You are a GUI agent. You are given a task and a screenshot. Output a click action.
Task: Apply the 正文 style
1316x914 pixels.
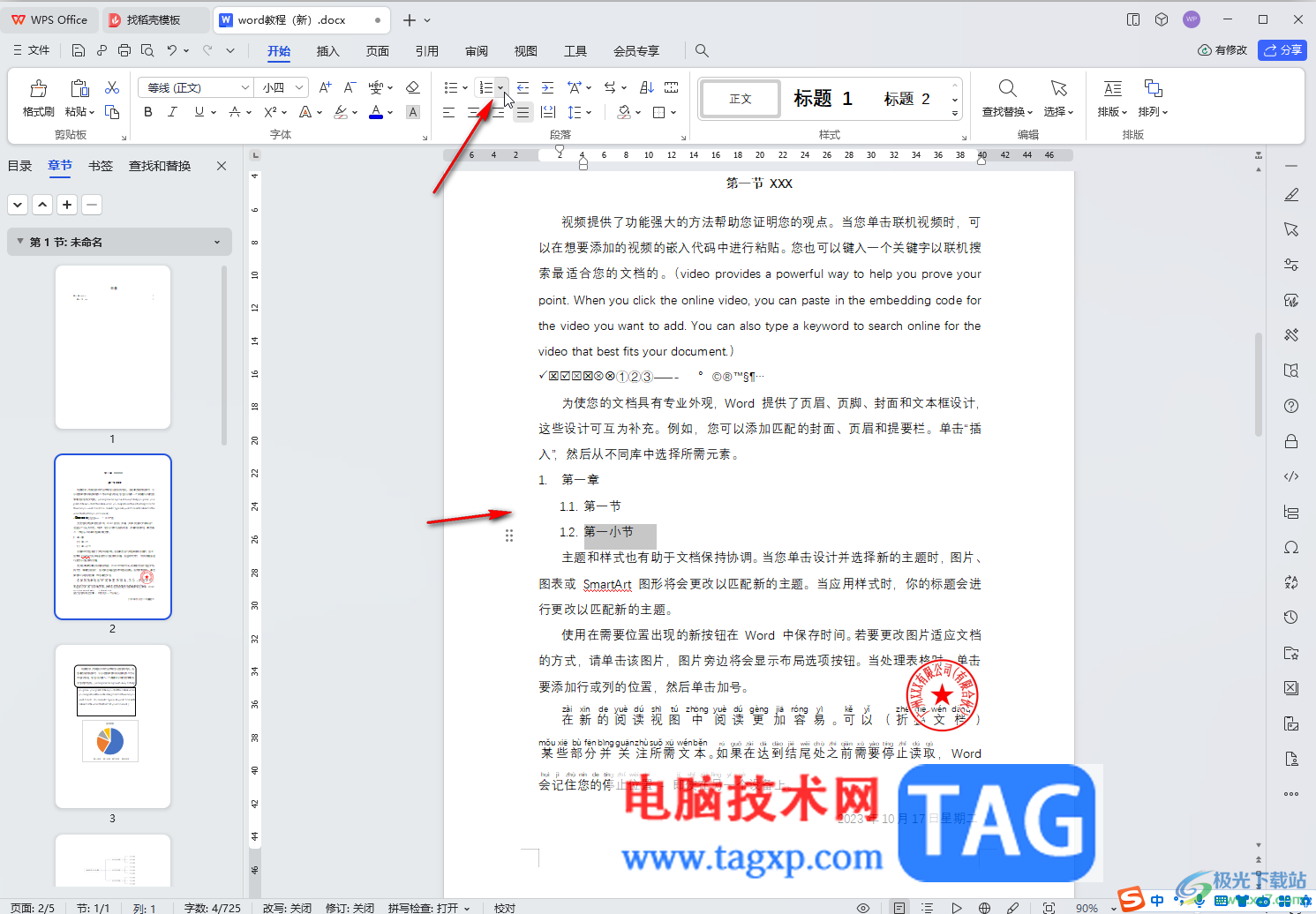point(741,99)
